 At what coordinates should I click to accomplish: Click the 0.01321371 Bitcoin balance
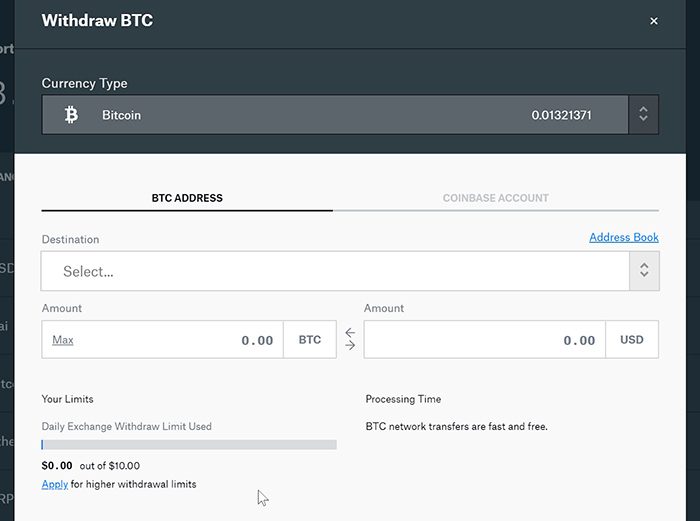(x=561, y=115)
